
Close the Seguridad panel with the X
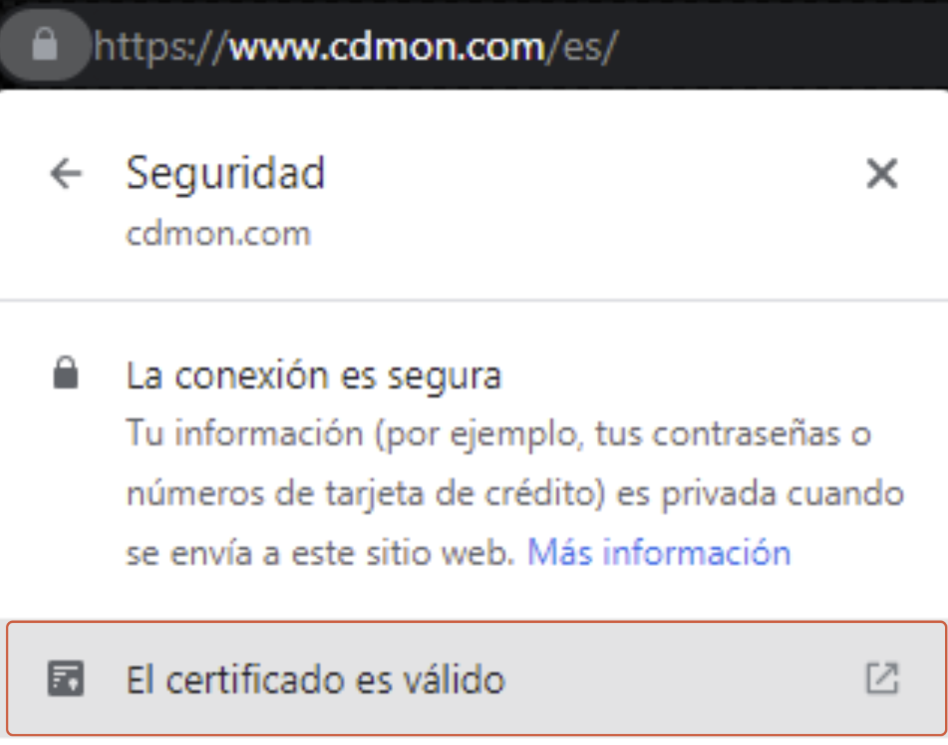click(882, 174)
